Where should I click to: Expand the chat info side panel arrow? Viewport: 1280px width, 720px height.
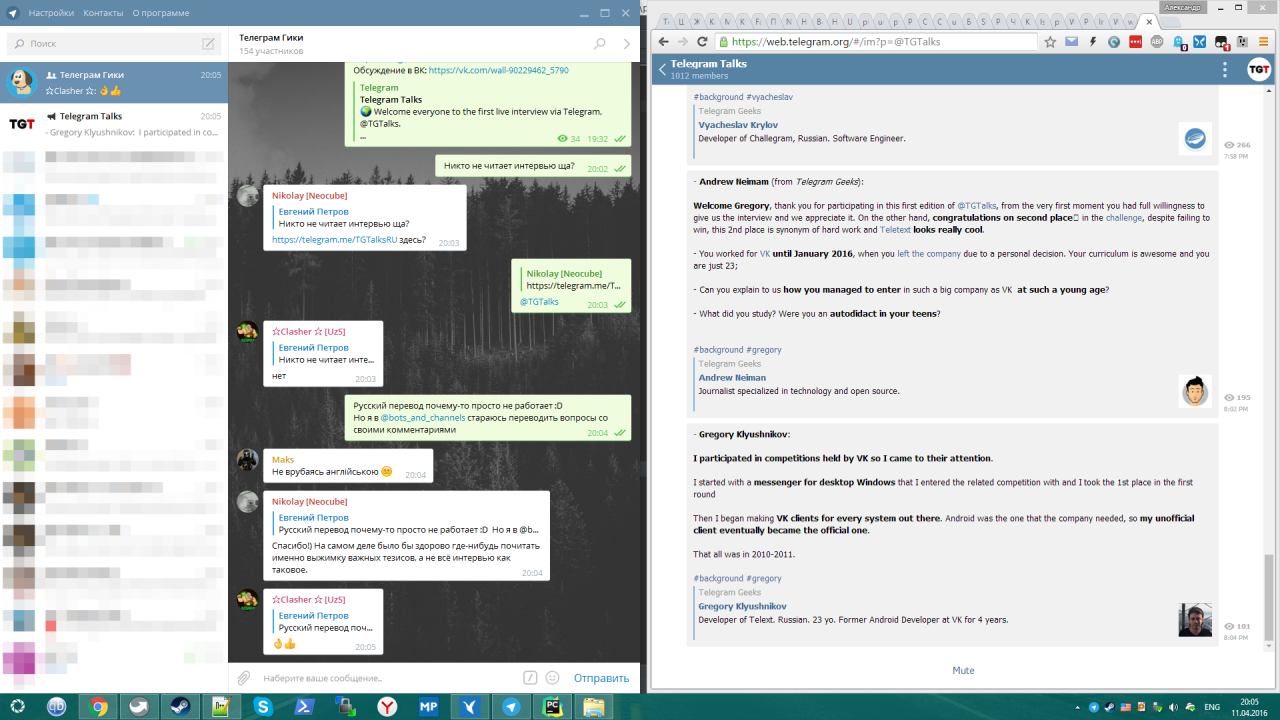(627, 44)
